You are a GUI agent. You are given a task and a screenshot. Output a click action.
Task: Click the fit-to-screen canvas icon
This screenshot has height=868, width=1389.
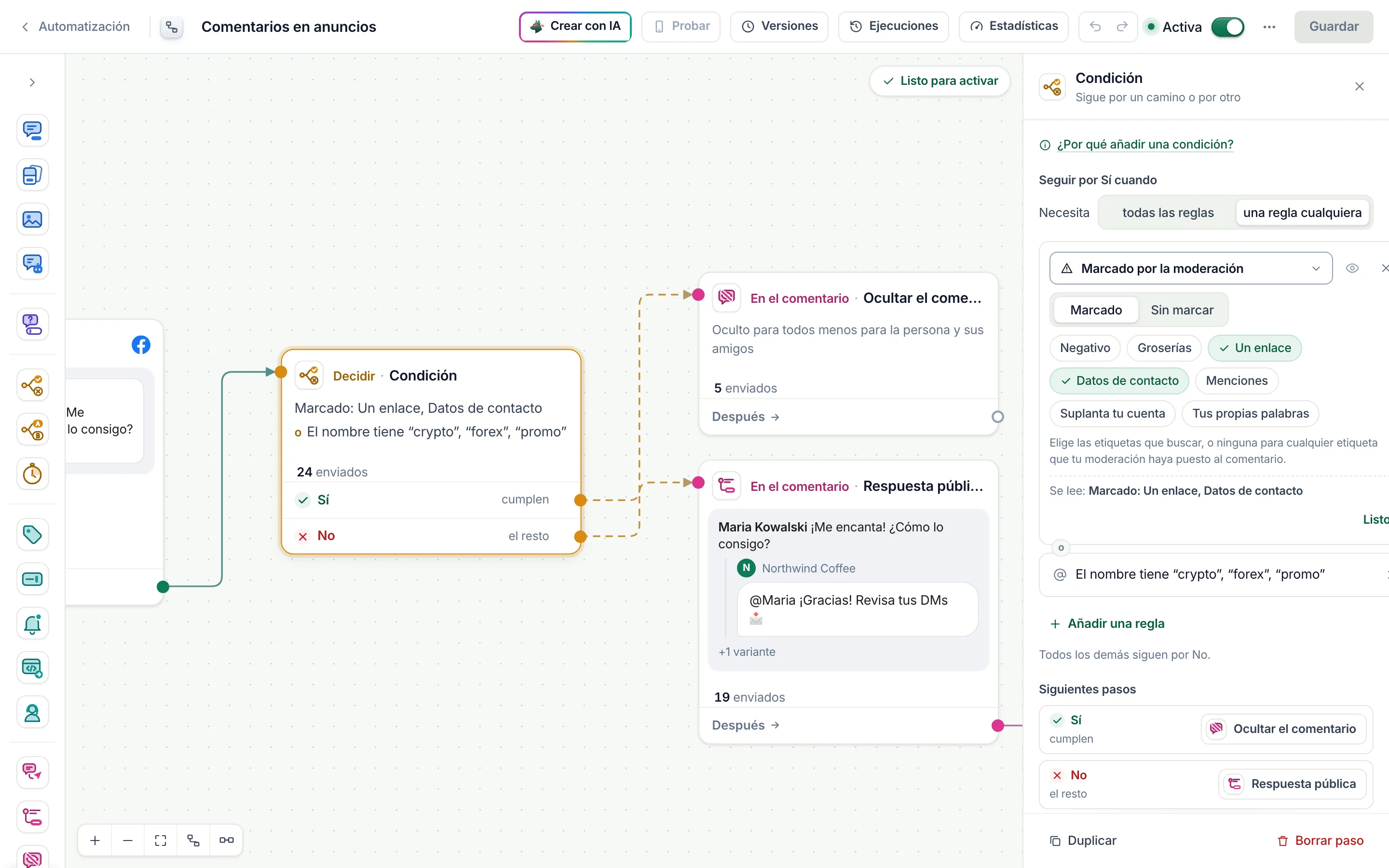pos(161,840)
